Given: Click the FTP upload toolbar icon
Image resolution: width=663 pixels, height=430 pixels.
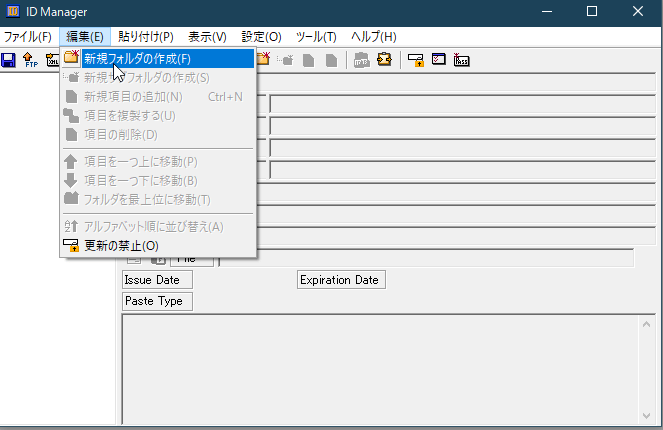Looking at the screenshot, I should click(x=30, y=60).
